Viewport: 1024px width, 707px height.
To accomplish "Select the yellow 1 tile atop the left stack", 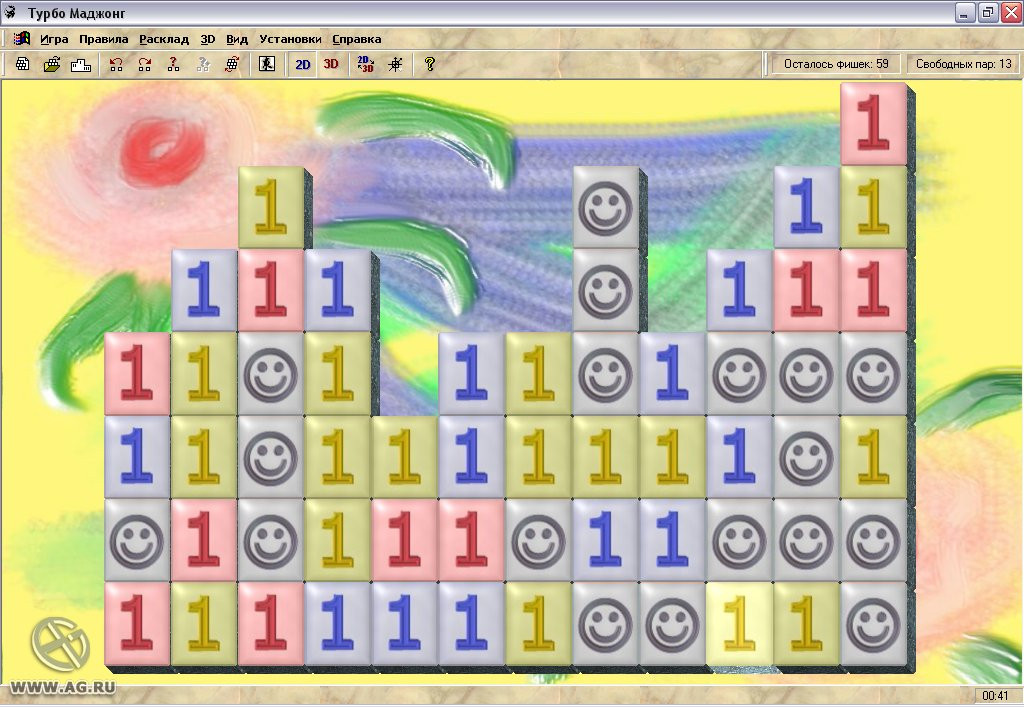I will click(x=271, y=208).
